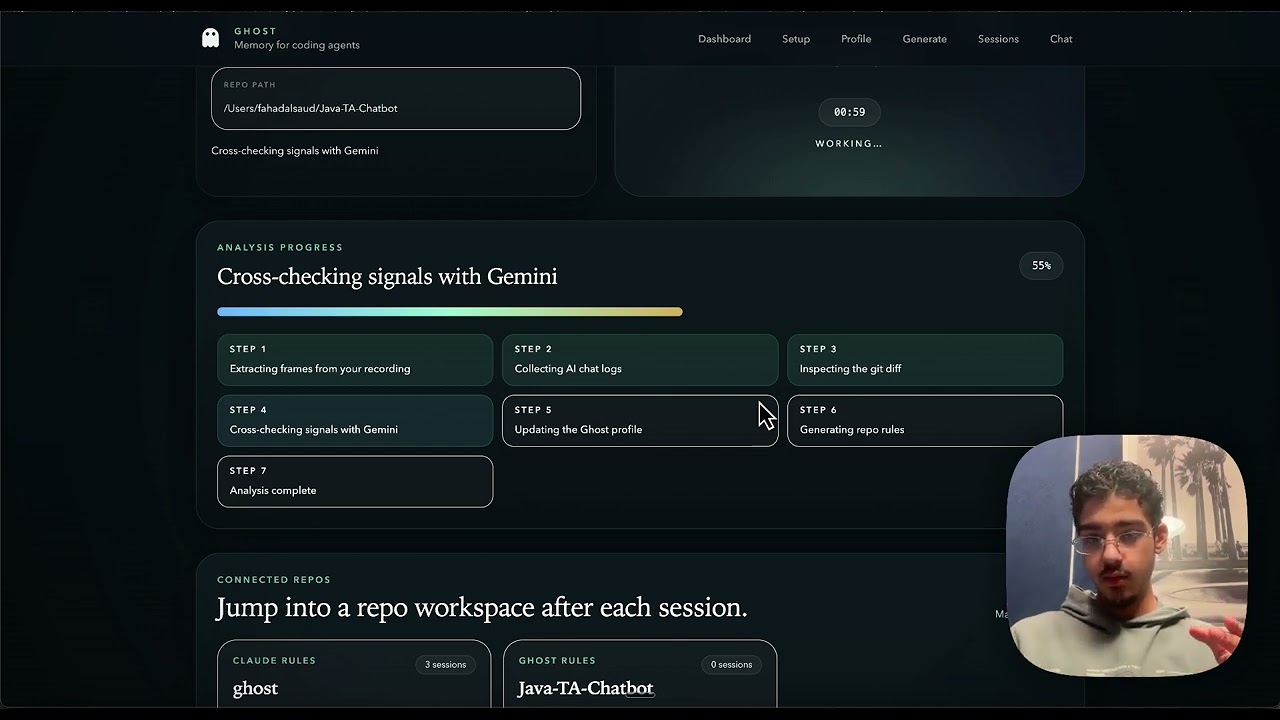
Task: Click the WORKING... status text
Action: coord(849,144)
